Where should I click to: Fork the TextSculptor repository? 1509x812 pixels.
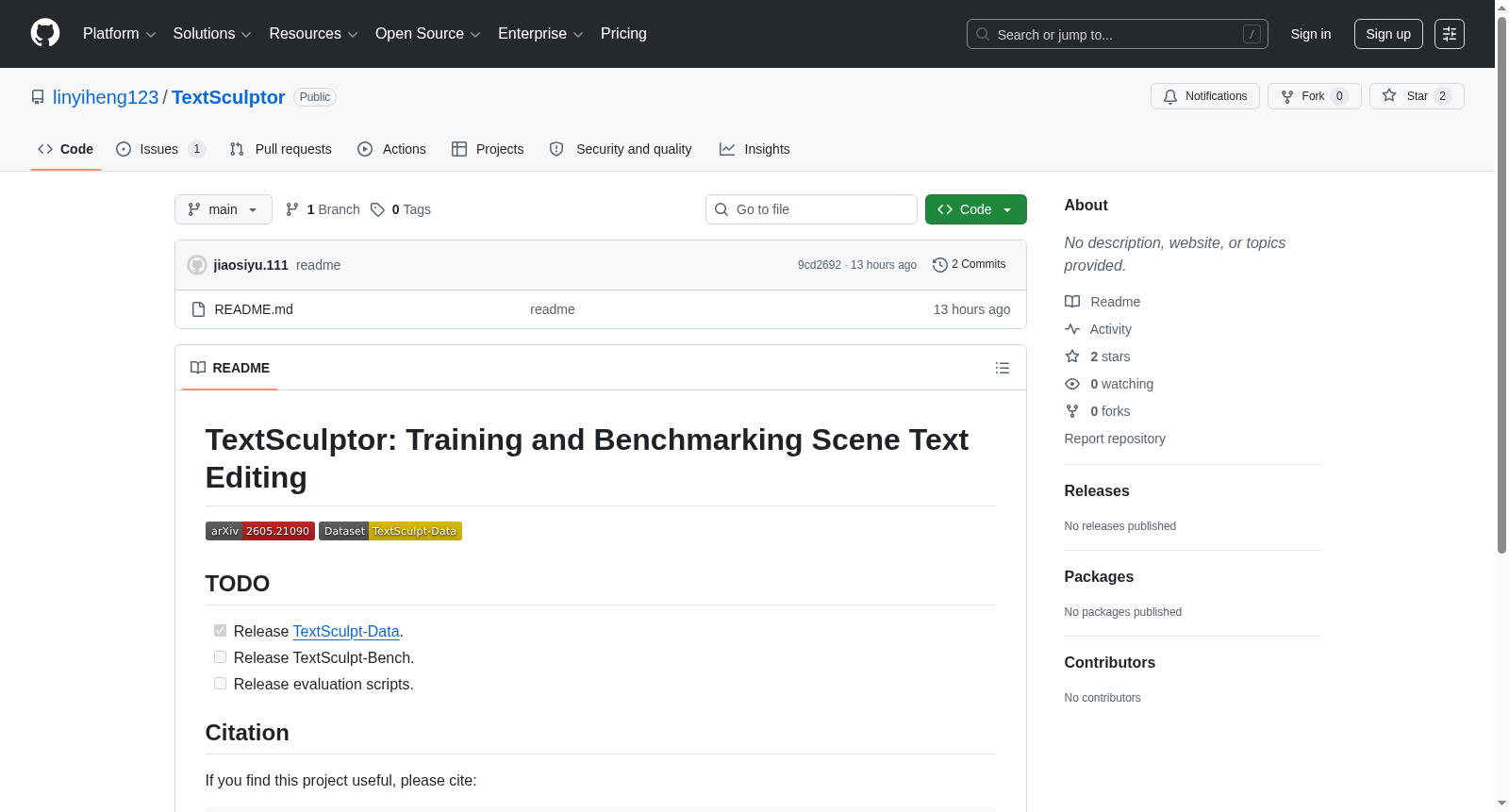1315,96
